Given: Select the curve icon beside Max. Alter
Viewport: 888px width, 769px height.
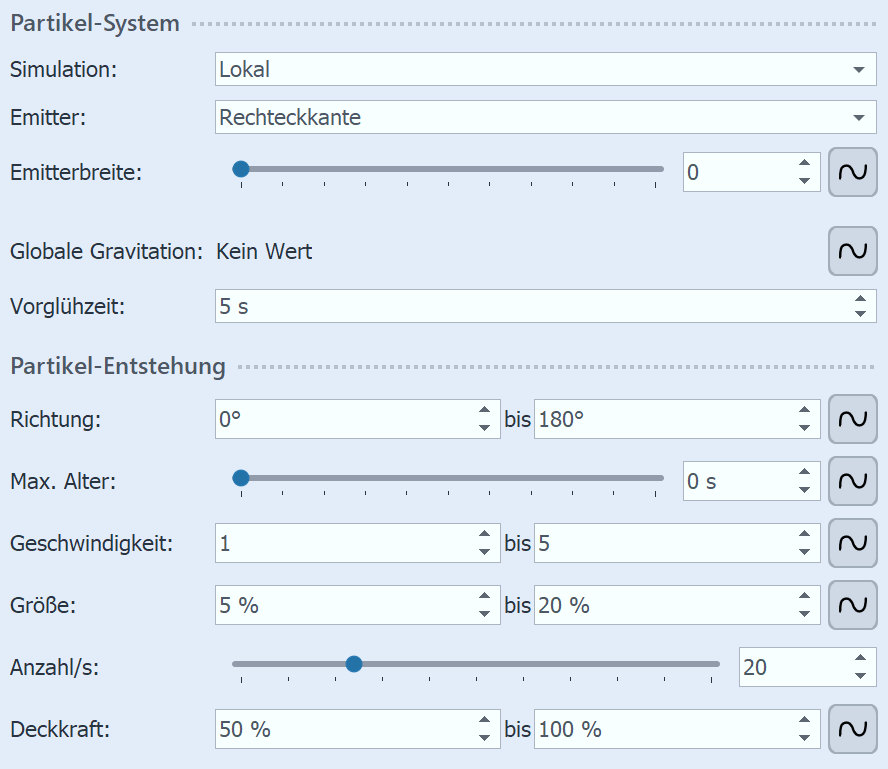Looking at the screenshot, I should [852, 481].
